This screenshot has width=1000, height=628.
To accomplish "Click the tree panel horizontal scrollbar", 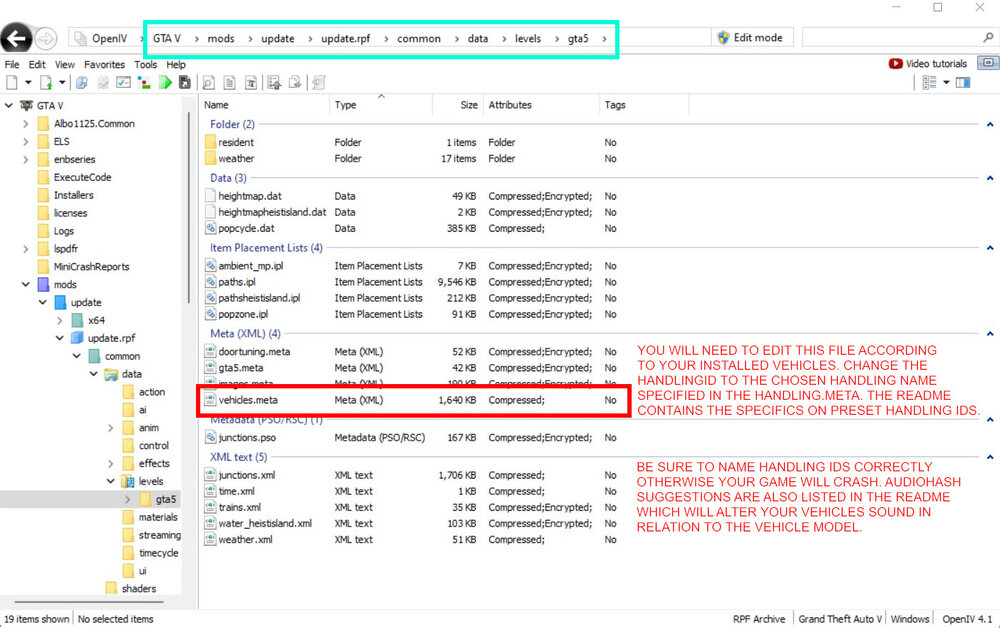I will [x=89, y=601].
